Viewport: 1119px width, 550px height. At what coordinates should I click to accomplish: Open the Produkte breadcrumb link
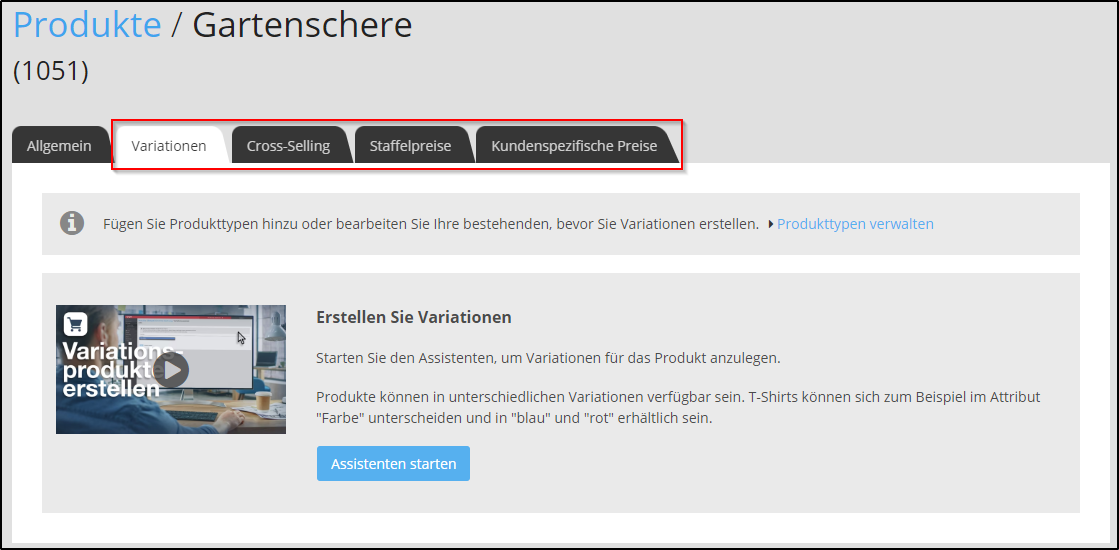pos(87,26)
